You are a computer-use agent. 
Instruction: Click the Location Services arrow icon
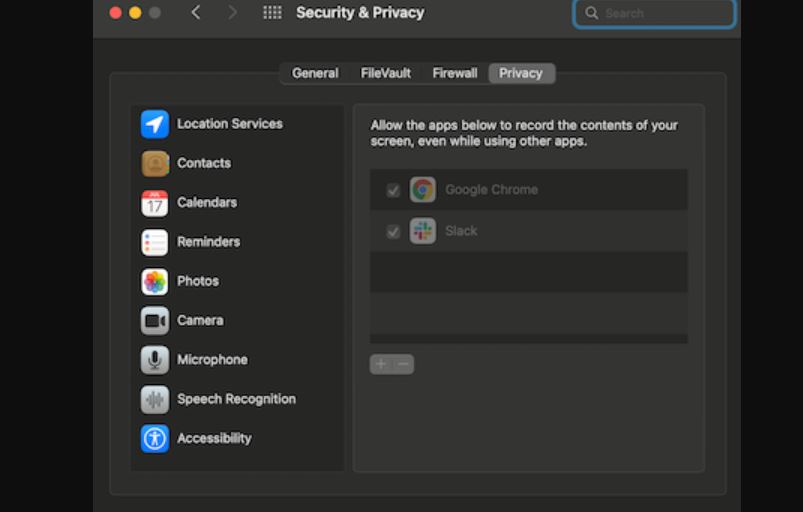tap(155, 124)
